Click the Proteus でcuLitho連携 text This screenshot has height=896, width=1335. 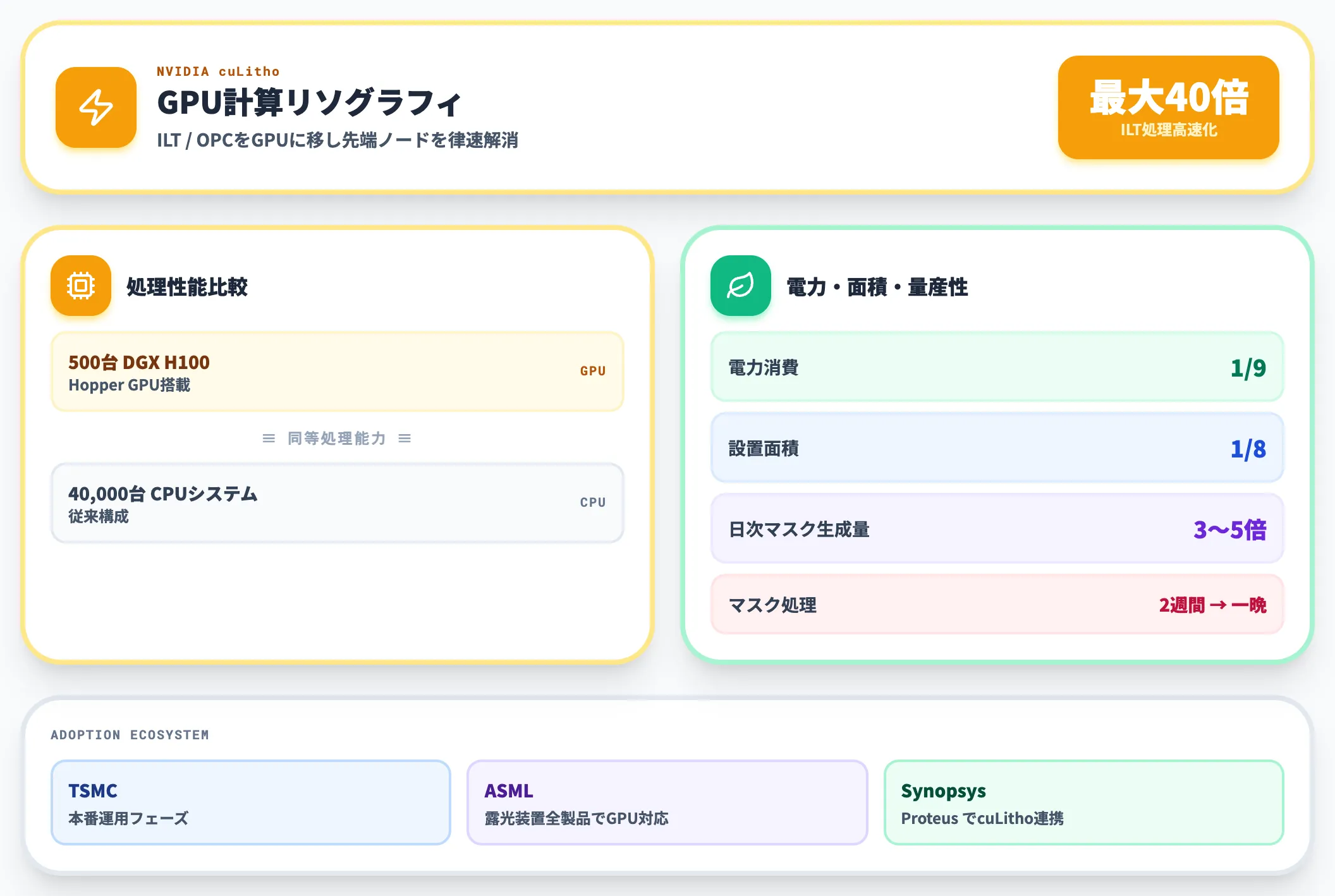click(x=982, y=818)
